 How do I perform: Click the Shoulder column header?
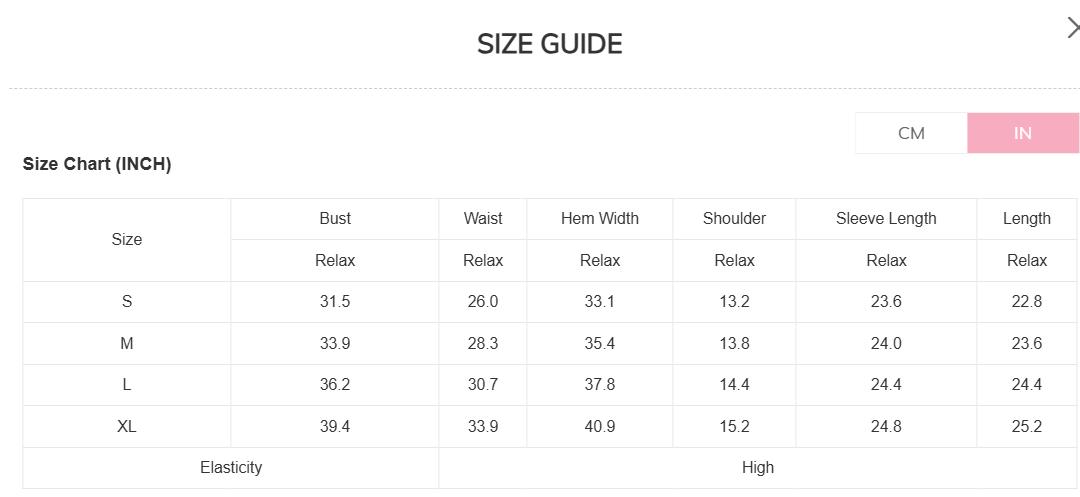pyautogui.click(x=734, y=219)
